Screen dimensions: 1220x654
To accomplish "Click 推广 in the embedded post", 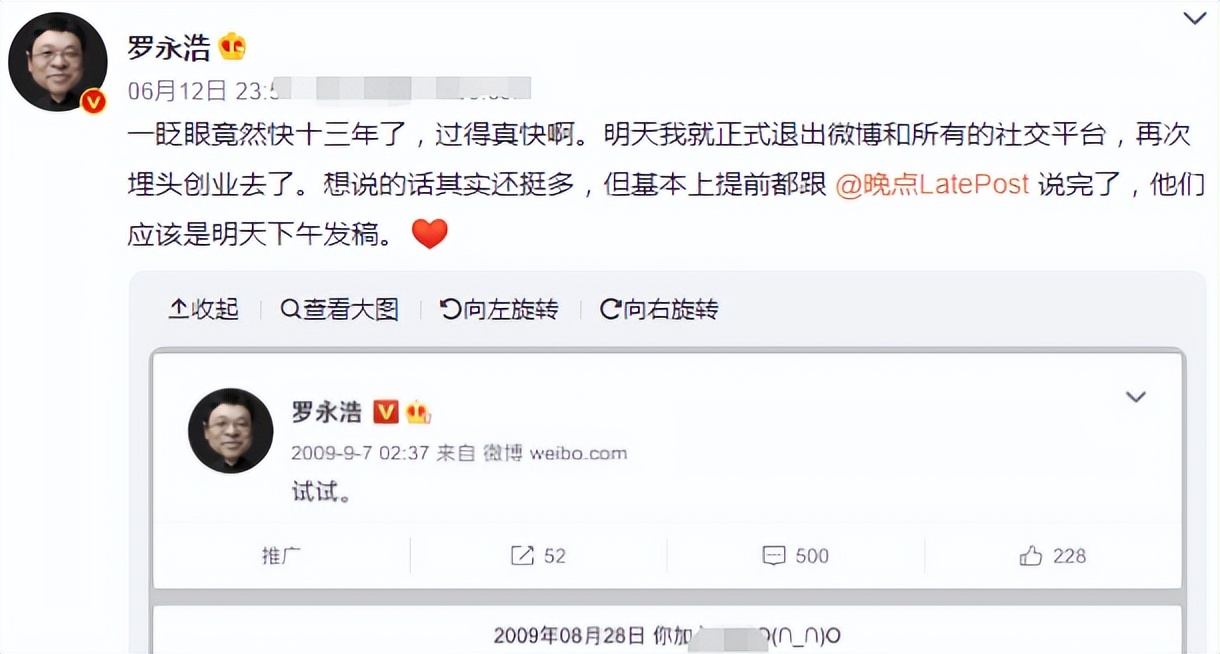I will [x=281, y=556].
